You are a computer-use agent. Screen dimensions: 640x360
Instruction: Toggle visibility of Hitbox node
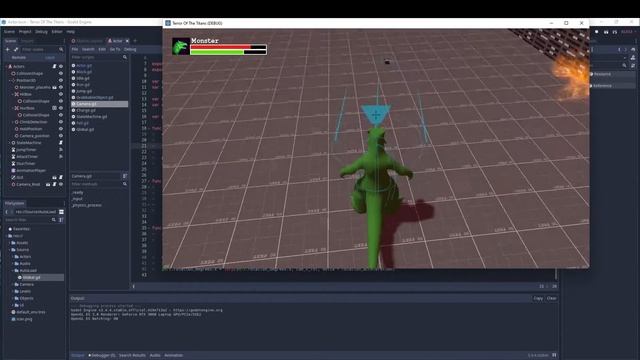coord(61,94)
